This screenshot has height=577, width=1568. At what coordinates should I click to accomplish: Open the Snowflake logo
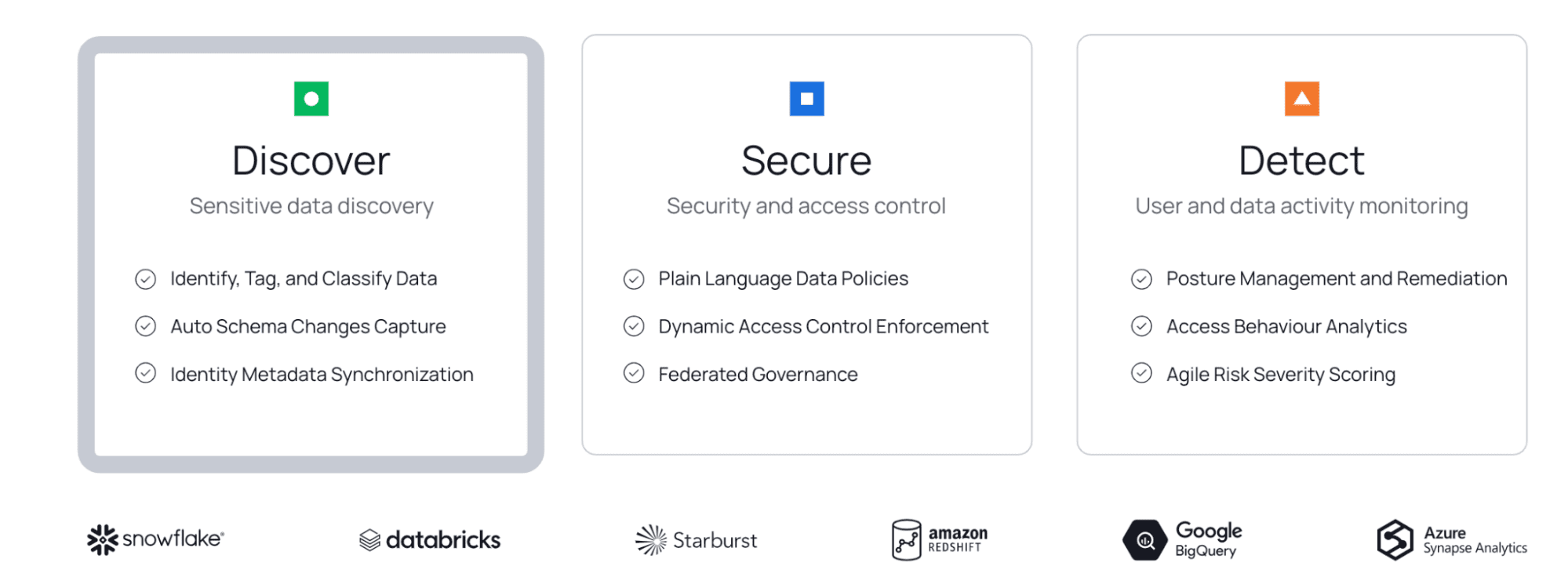(x=155, y=539)
